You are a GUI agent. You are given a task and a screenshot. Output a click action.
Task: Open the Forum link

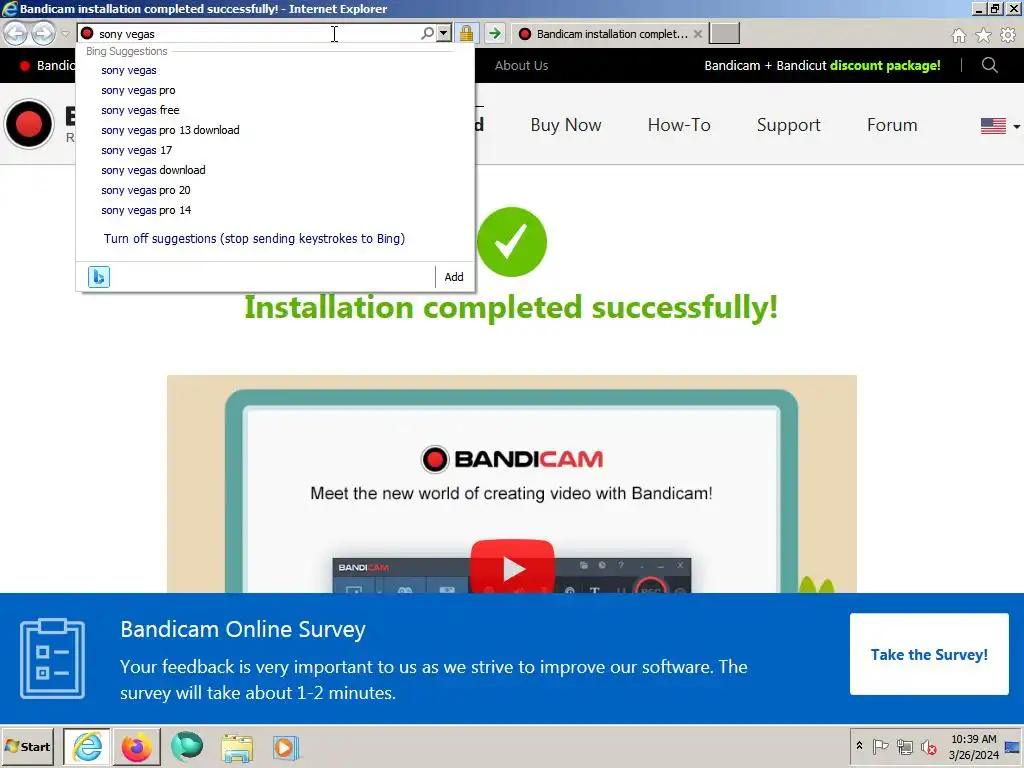[x=891, y=125]
